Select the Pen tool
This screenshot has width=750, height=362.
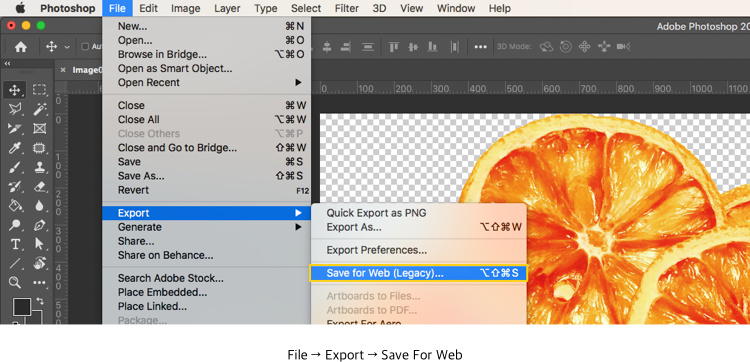(39, 225)
